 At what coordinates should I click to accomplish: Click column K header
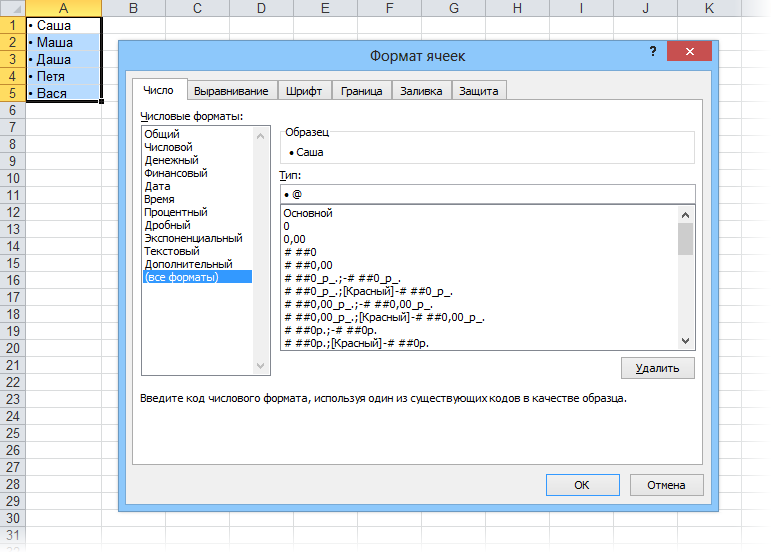pyautogui.click(x=709, y=8)
